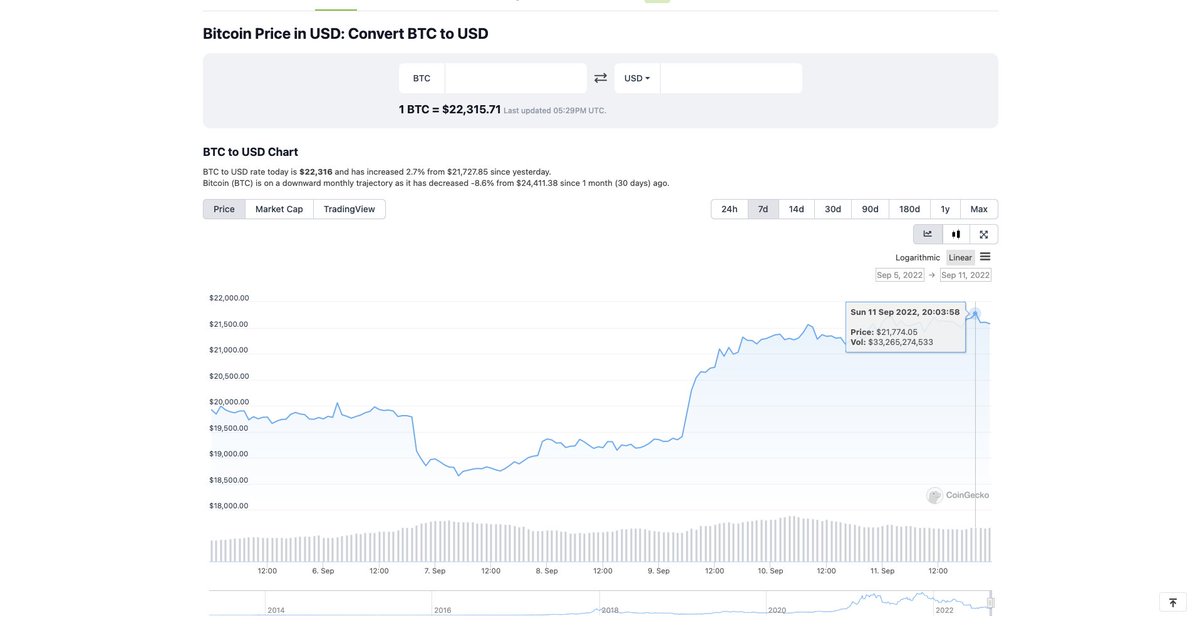Click the $20,000.00 y-axis label
The image size is (1200, 626).
229,402
